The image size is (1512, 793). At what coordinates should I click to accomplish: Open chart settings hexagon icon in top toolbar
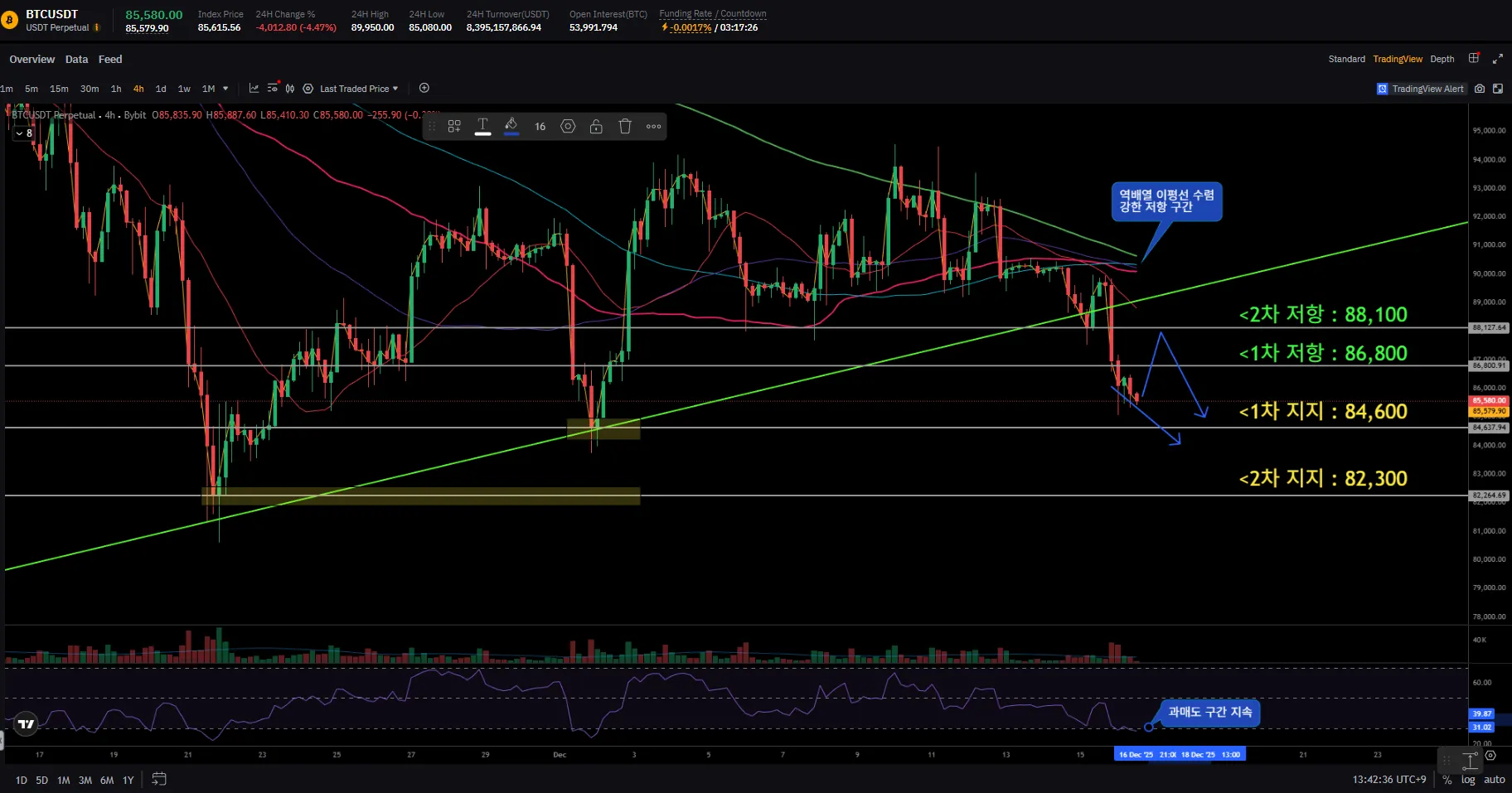coord(308,89)
